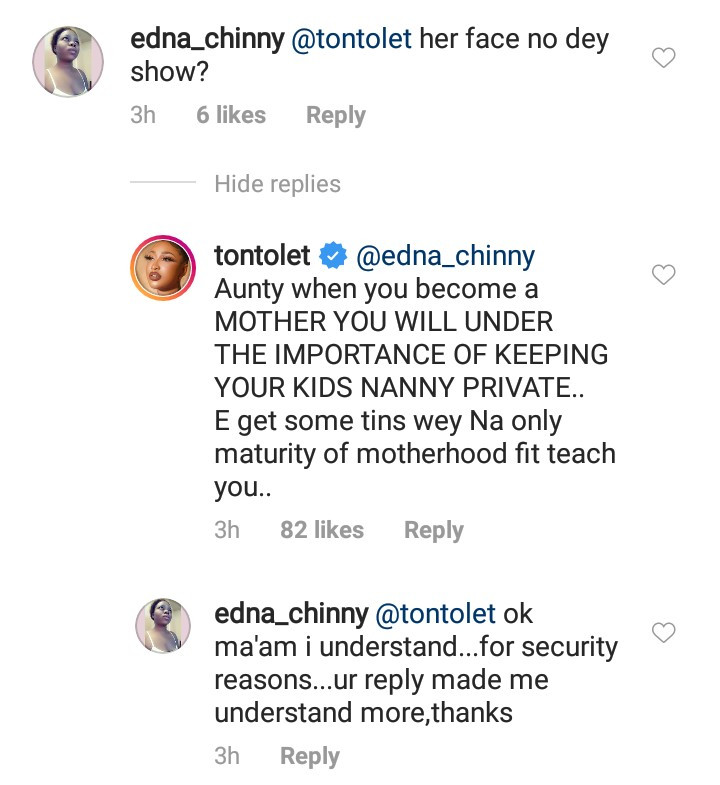Click the @tontolet mention in bottom reply
Screen dimensions: 720x785
435,613
